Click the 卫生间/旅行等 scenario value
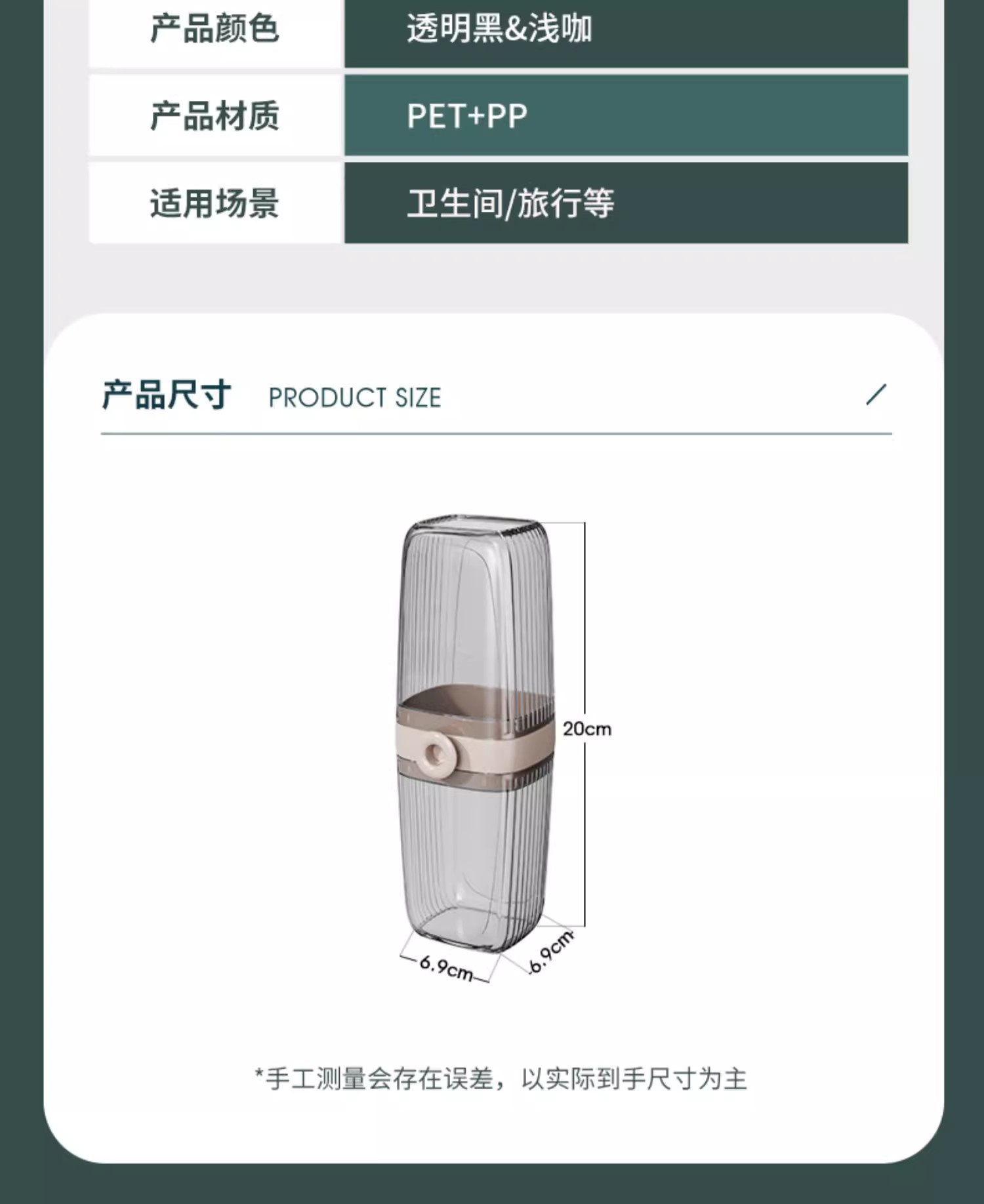 pos(510,203)
